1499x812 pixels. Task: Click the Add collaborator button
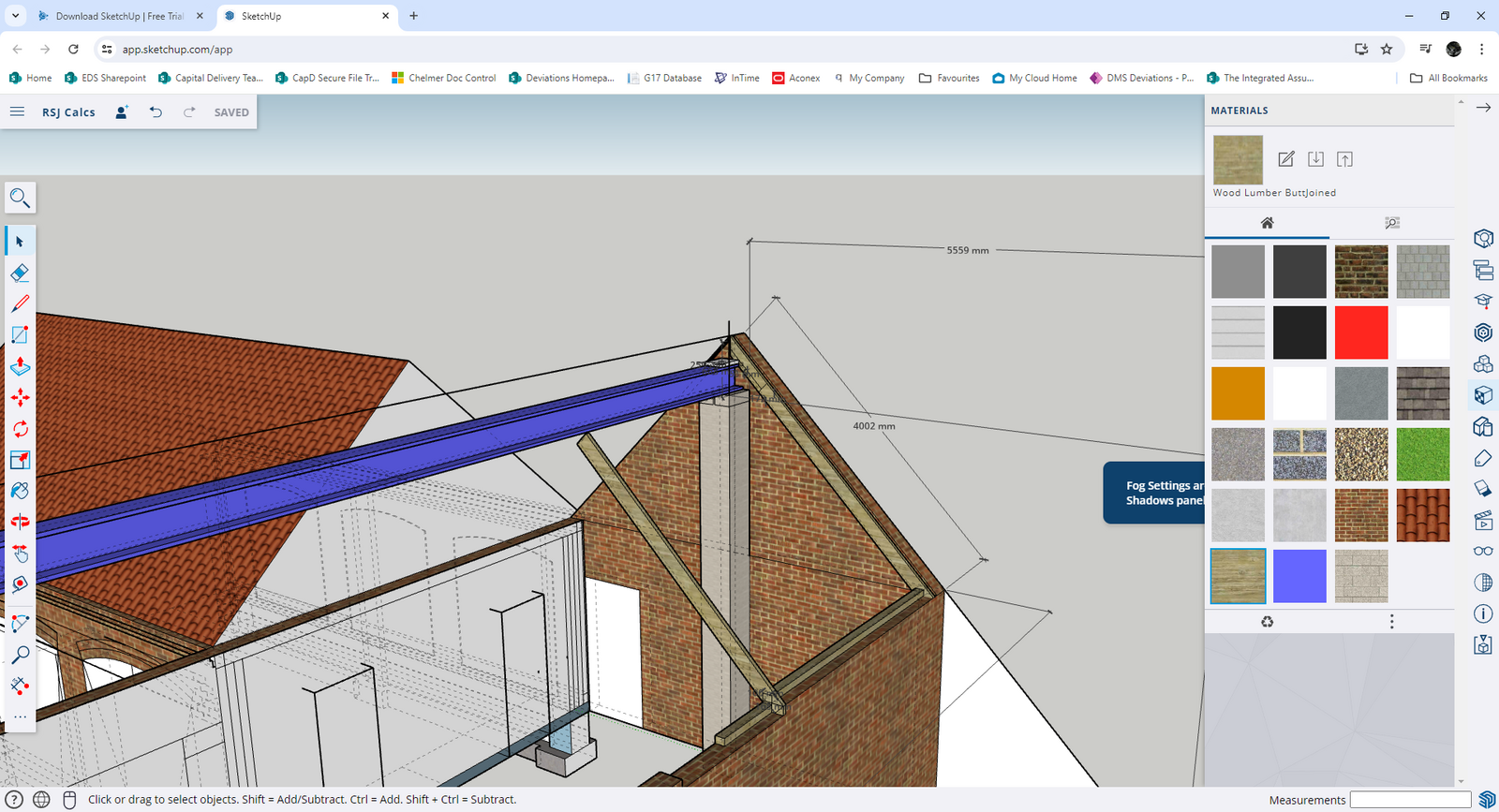click(122, 112)
